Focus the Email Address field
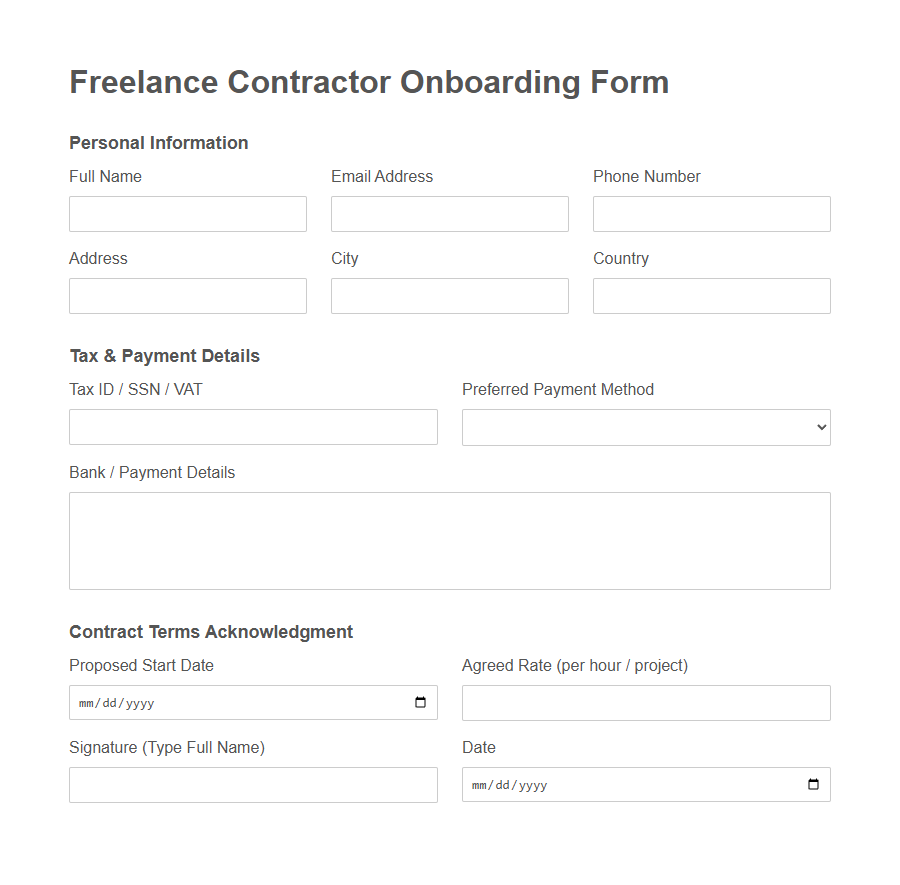Image resolution: width=900 pixels, height=885 pixels. (x=449, y=213)
